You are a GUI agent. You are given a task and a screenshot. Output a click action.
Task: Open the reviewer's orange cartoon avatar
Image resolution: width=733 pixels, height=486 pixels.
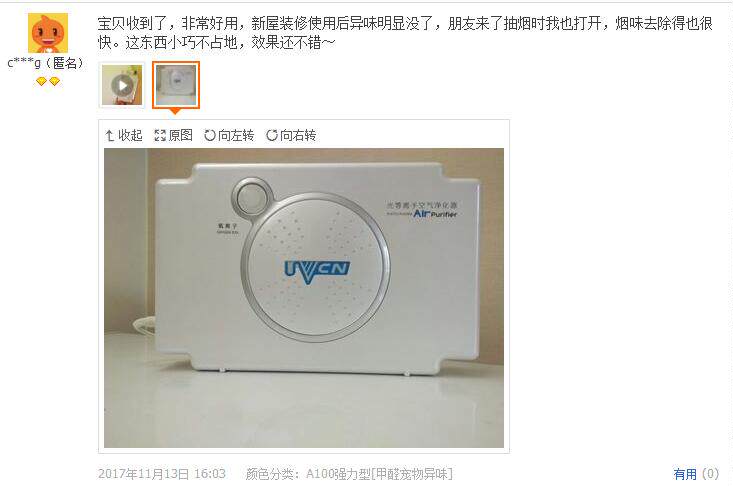pos(48,33)
